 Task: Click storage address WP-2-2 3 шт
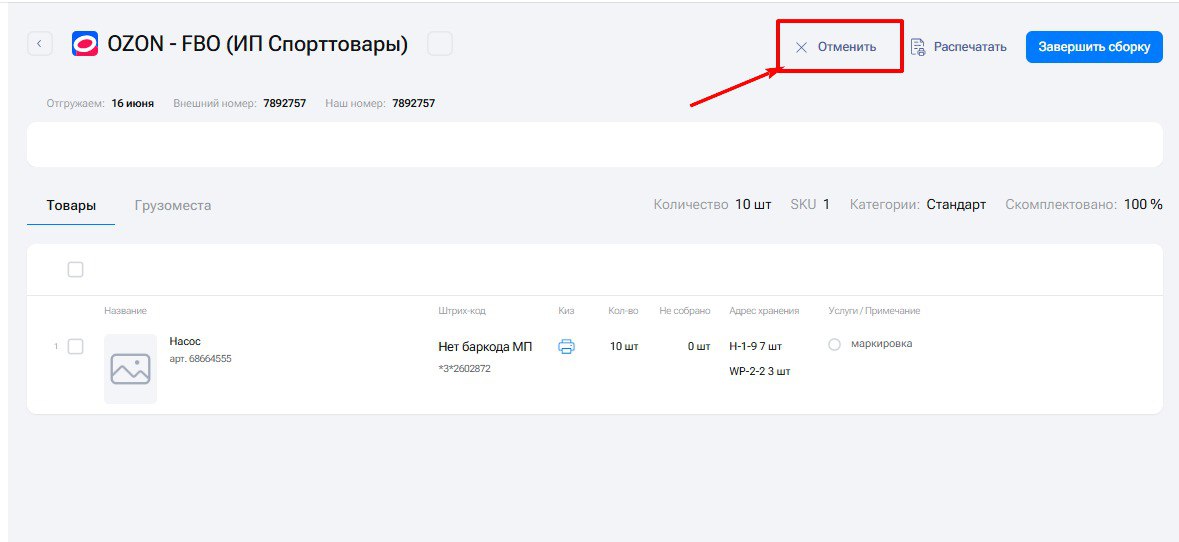(759, 371)
